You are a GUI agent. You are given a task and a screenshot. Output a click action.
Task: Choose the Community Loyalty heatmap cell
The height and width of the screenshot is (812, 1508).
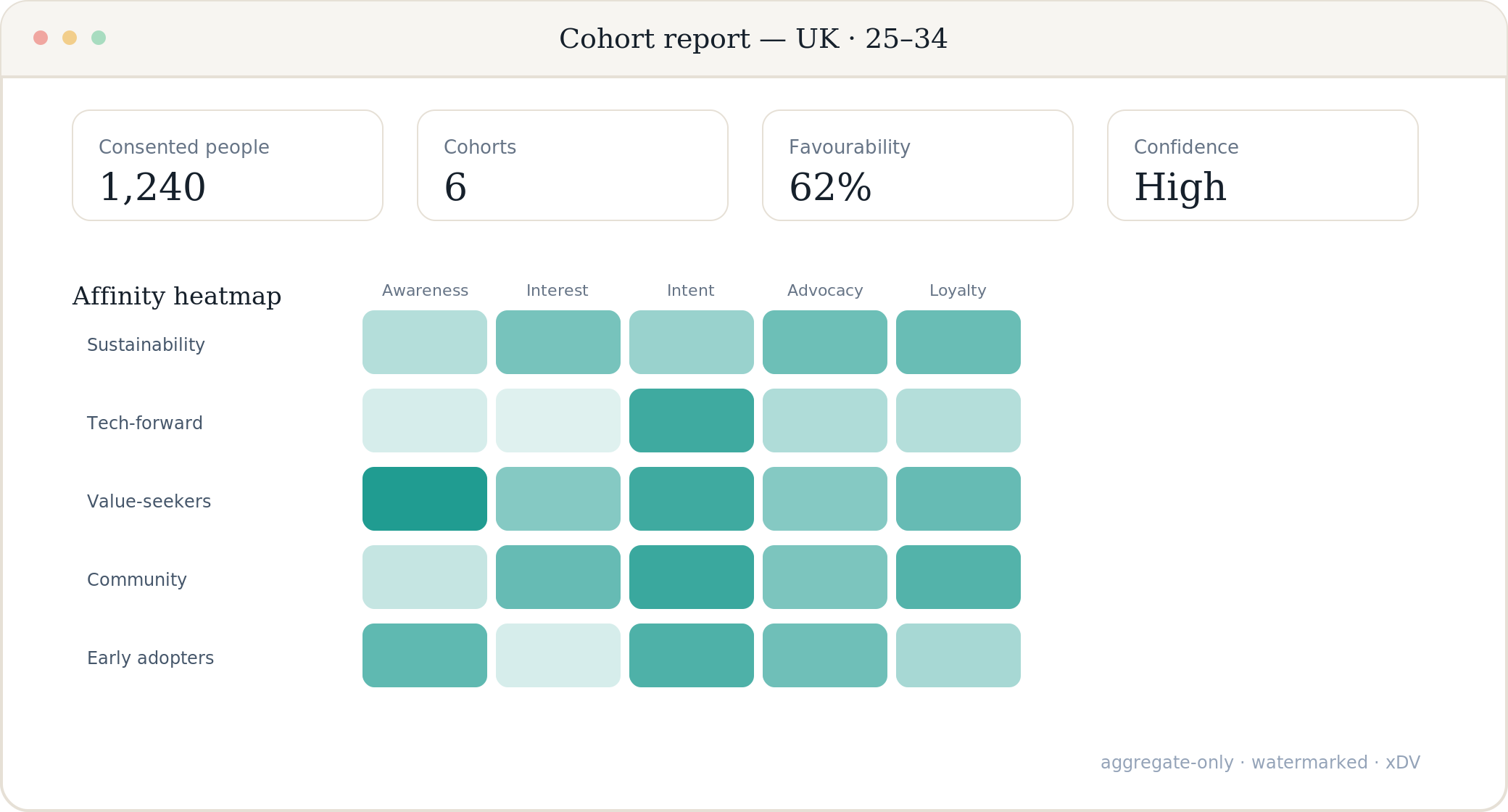pyautogui.click(x=958, y=577)
